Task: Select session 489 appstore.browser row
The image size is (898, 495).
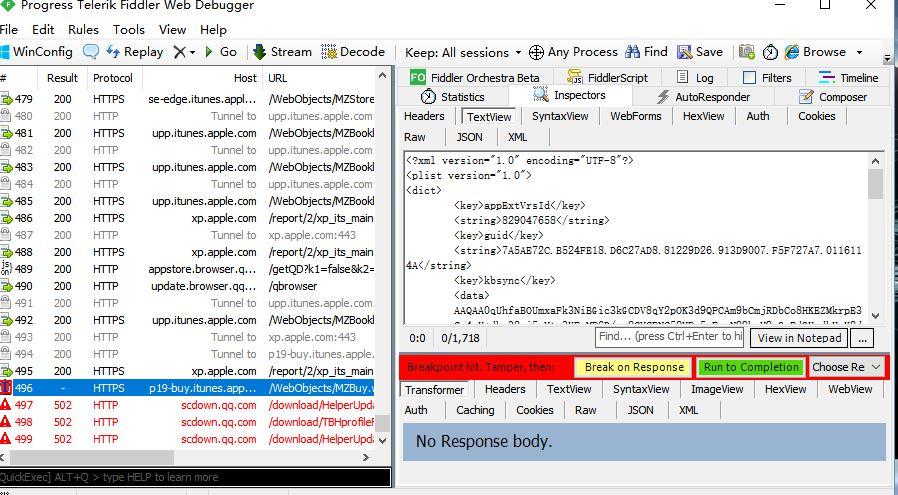Action: 187,269
